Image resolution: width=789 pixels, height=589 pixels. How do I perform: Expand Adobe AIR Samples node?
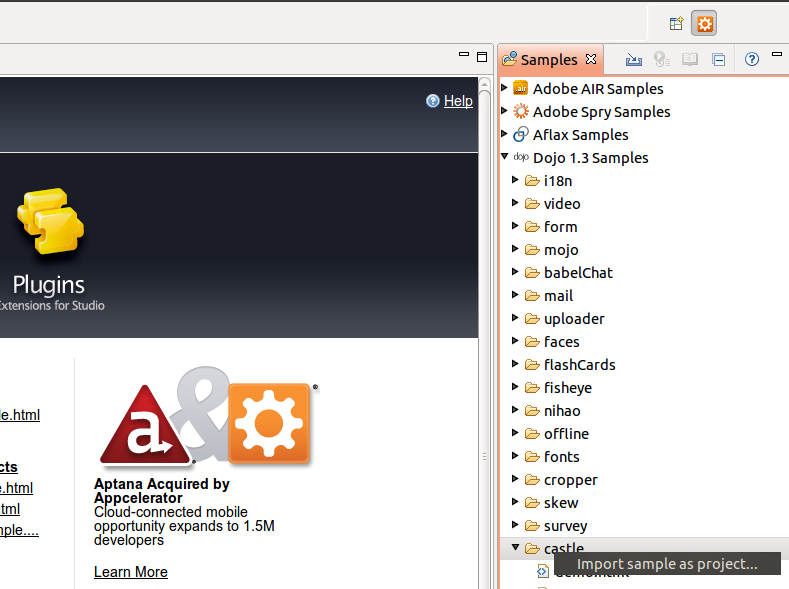tap(504, 88)
